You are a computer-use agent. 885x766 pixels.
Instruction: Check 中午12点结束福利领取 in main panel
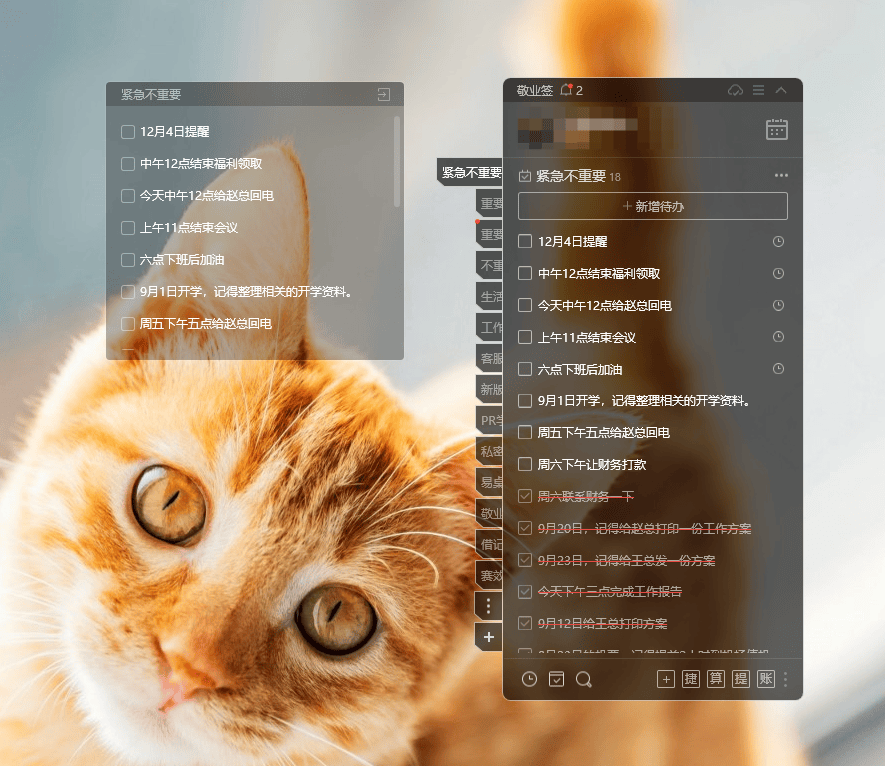coord(525,274)
